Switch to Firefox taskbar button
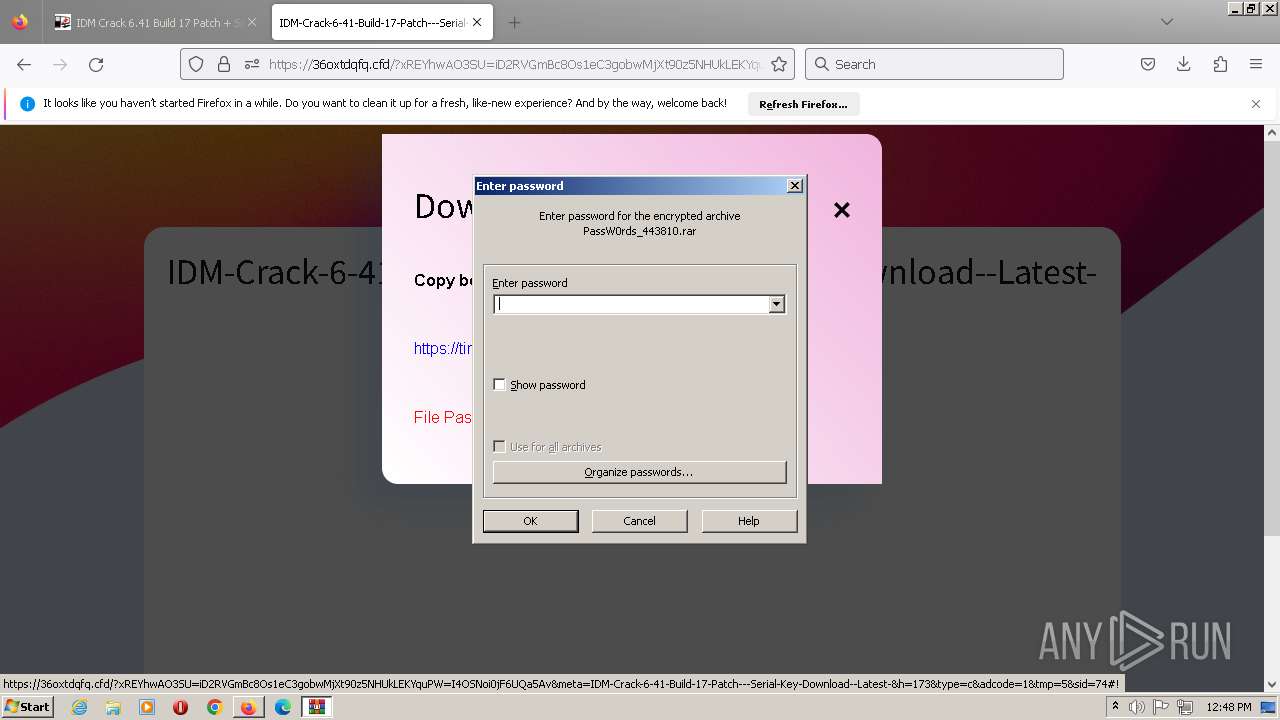Viewport: 1280px width, 720px height. (x=247, y=707)
